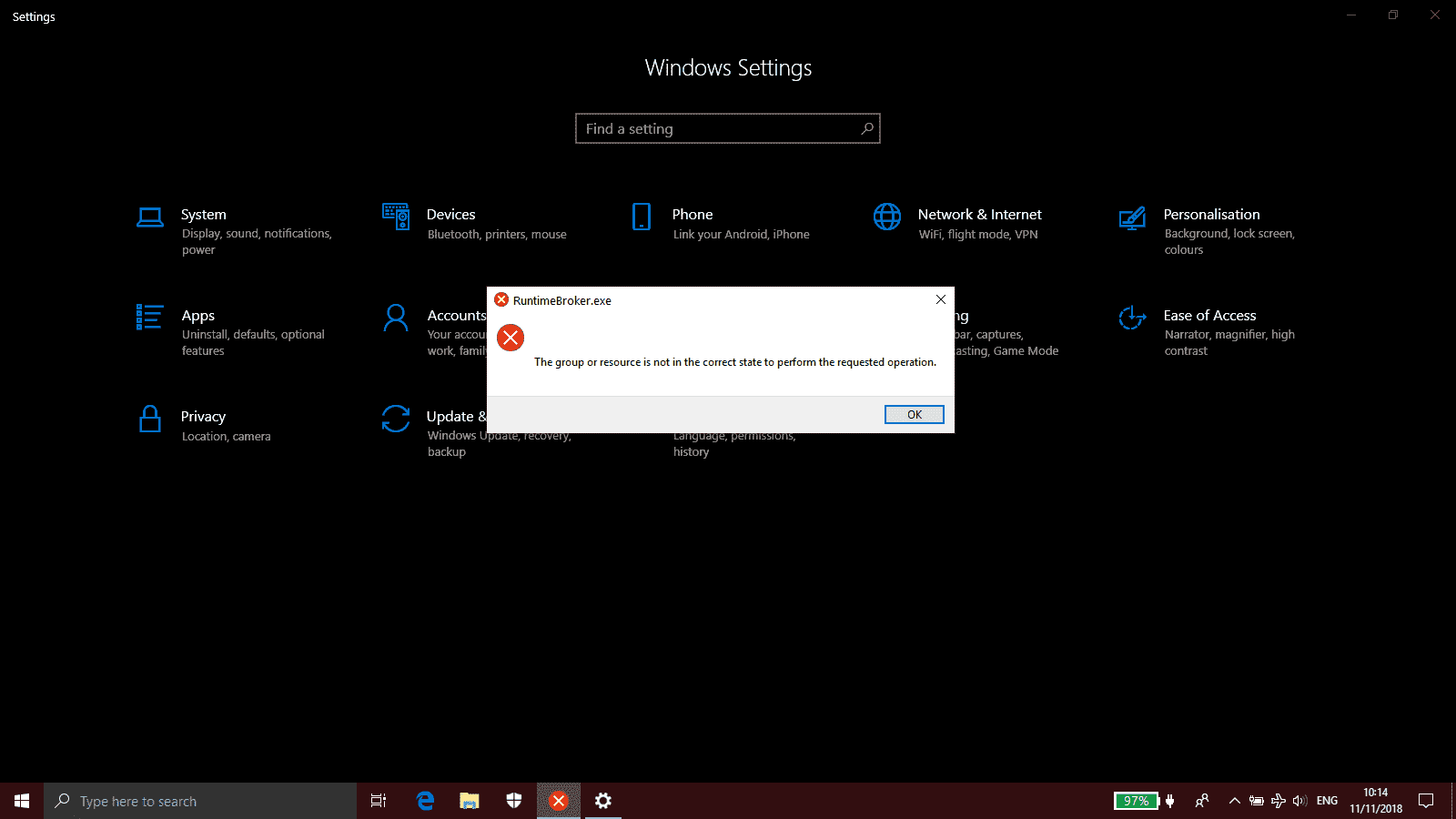Open the 'Devices' category title

[450, 215]
